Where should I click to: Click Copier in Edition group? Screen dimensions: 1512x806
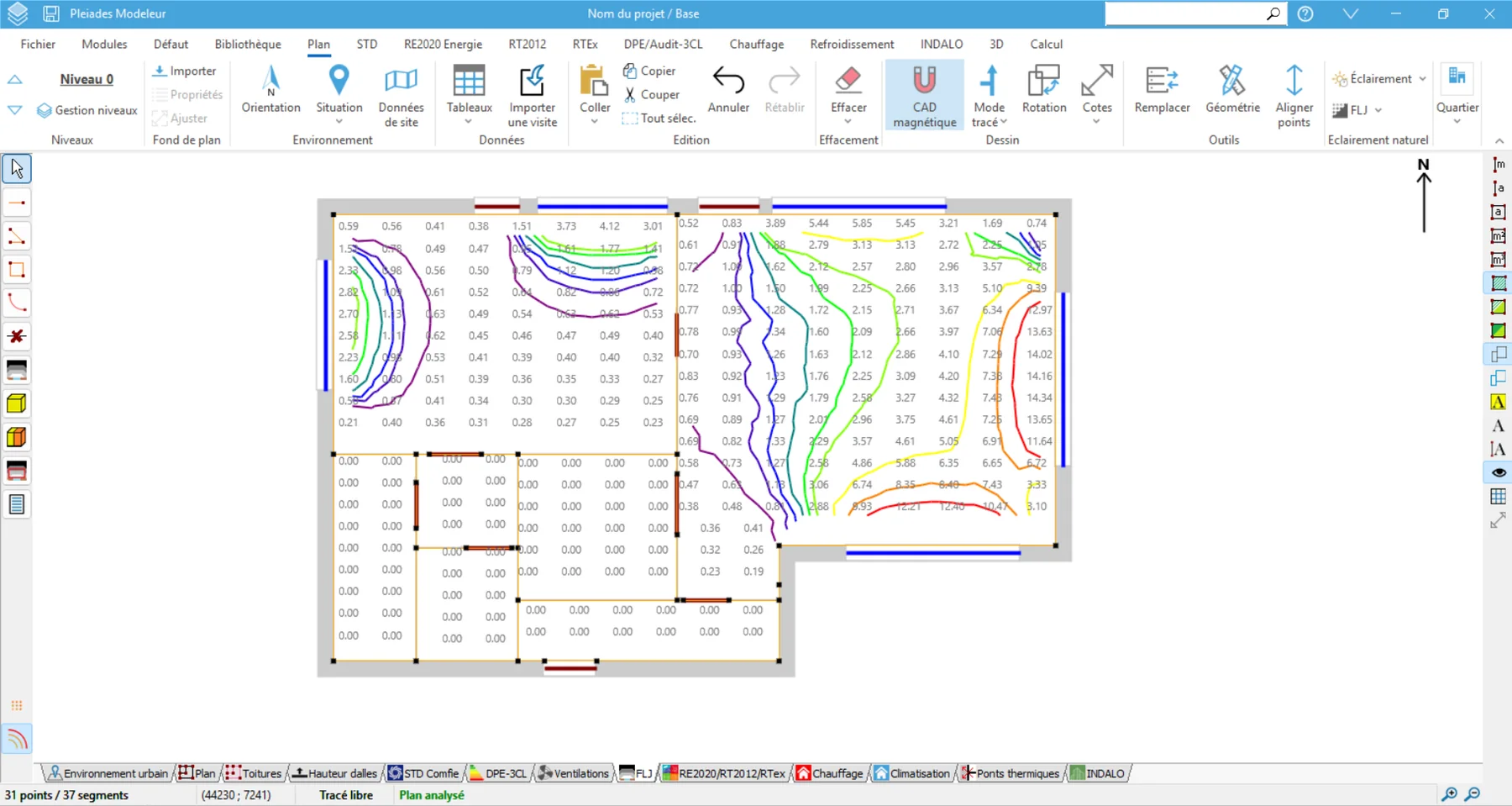coord(649,71)
